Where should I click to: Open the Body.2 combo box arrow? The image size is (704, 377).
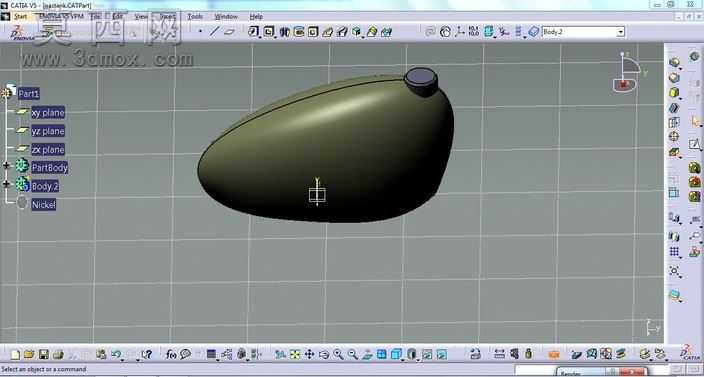click(620, 32)
